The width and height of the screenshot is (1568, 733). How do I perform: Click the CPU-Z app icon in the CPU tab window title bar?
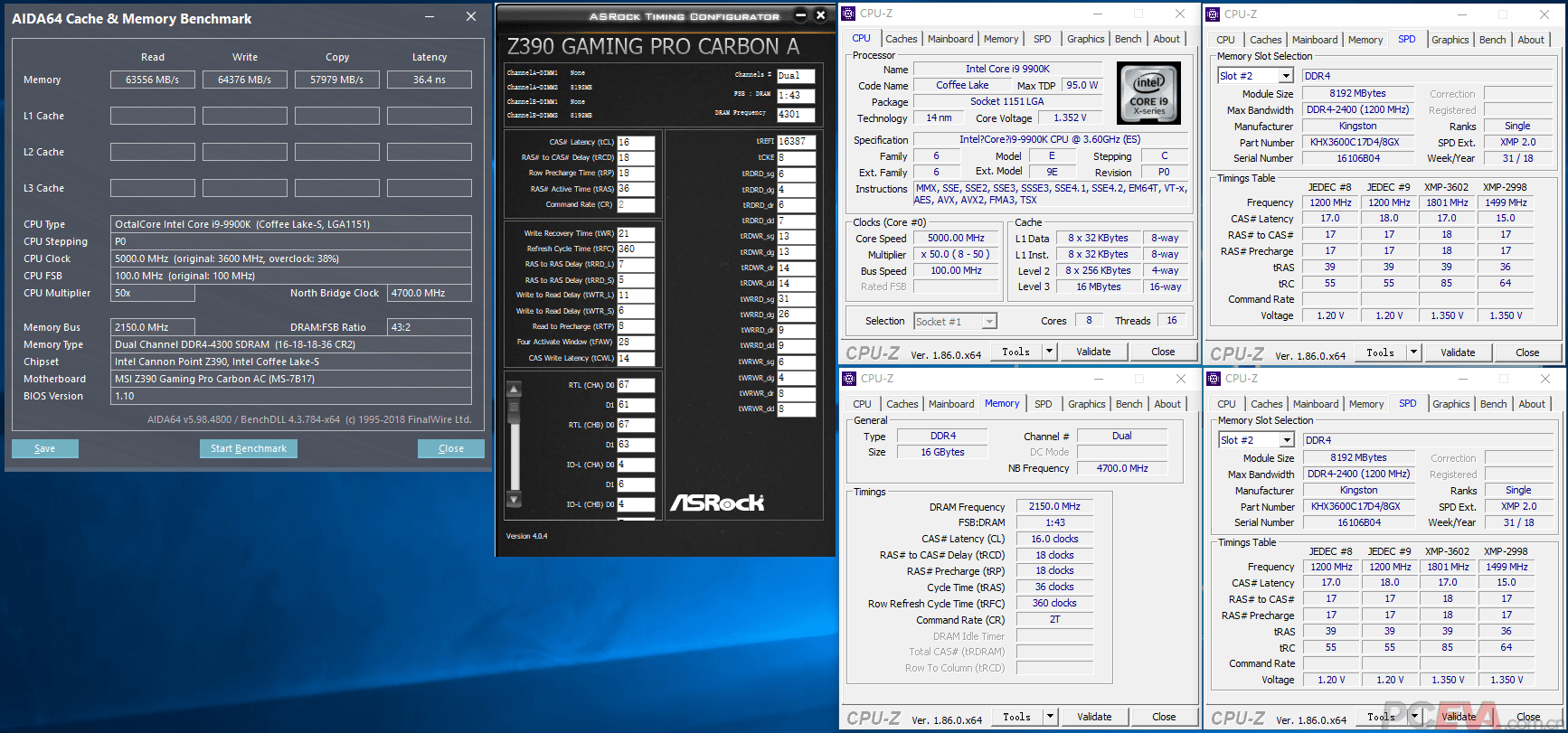click(x=848, y=14)
